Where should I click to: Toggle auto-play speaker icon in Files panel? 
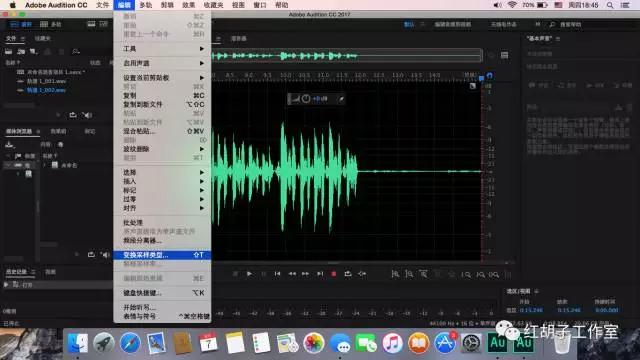[x=87, y=115]
